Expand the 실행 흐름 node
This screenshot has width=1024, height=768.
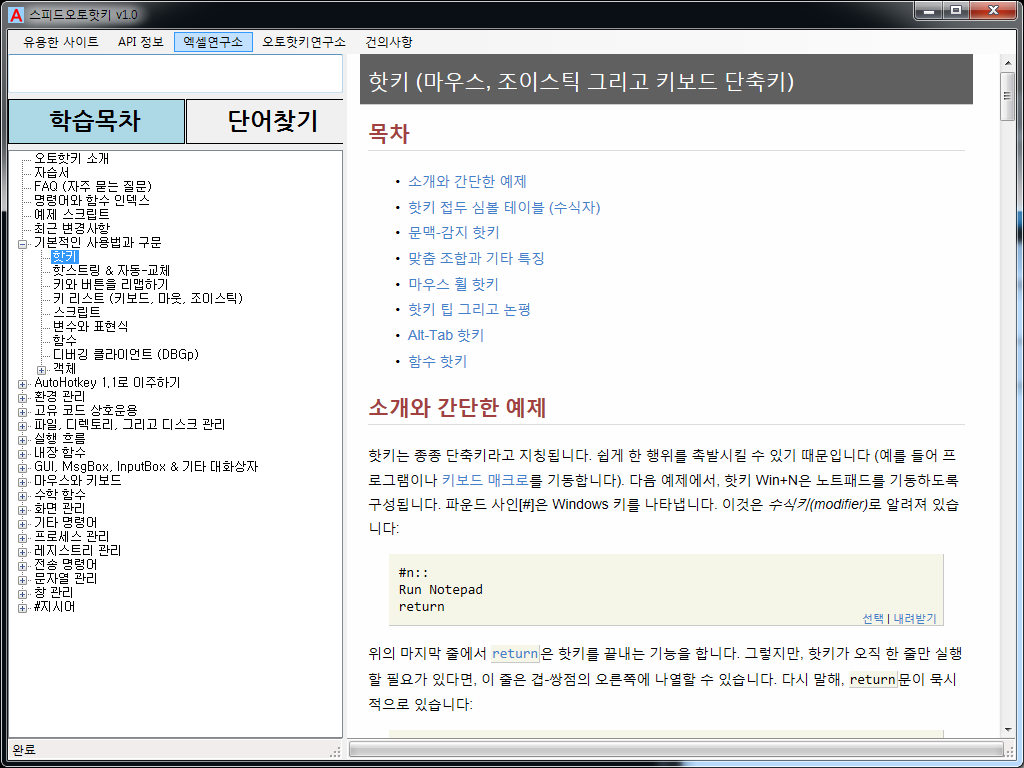22,440
